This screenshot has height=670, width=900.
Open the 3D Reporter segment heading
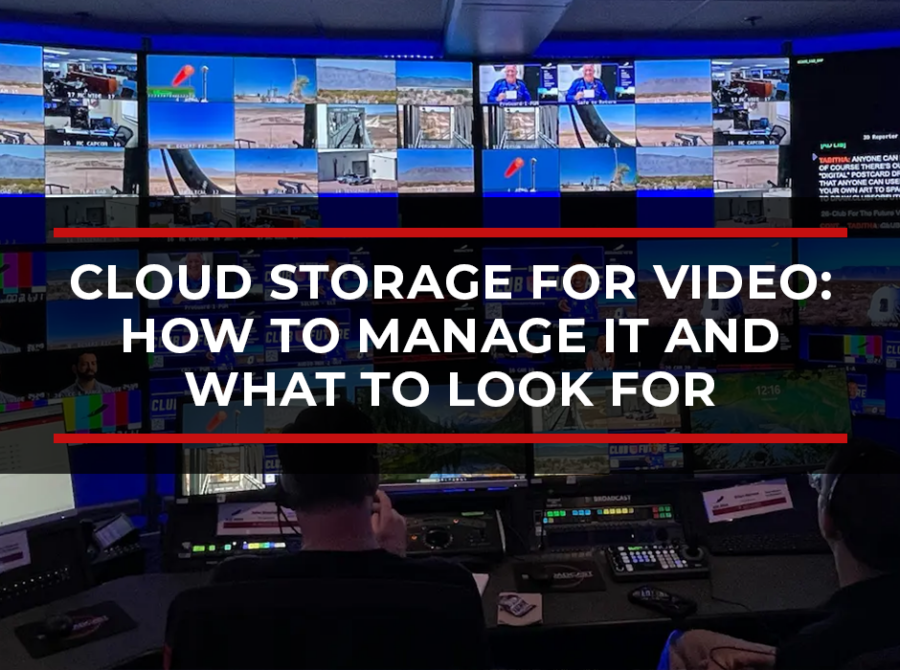click(879, 134)
